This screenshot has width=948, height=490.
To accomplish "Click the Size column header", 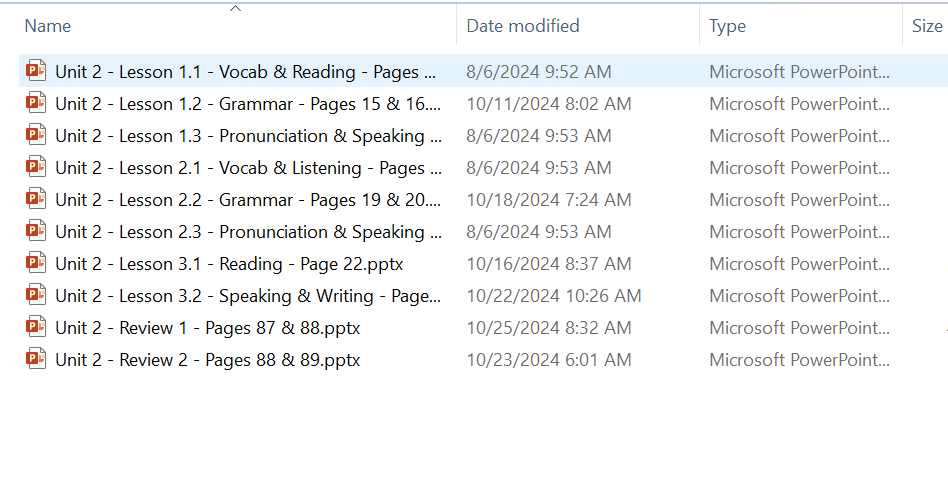I will 927,26.
